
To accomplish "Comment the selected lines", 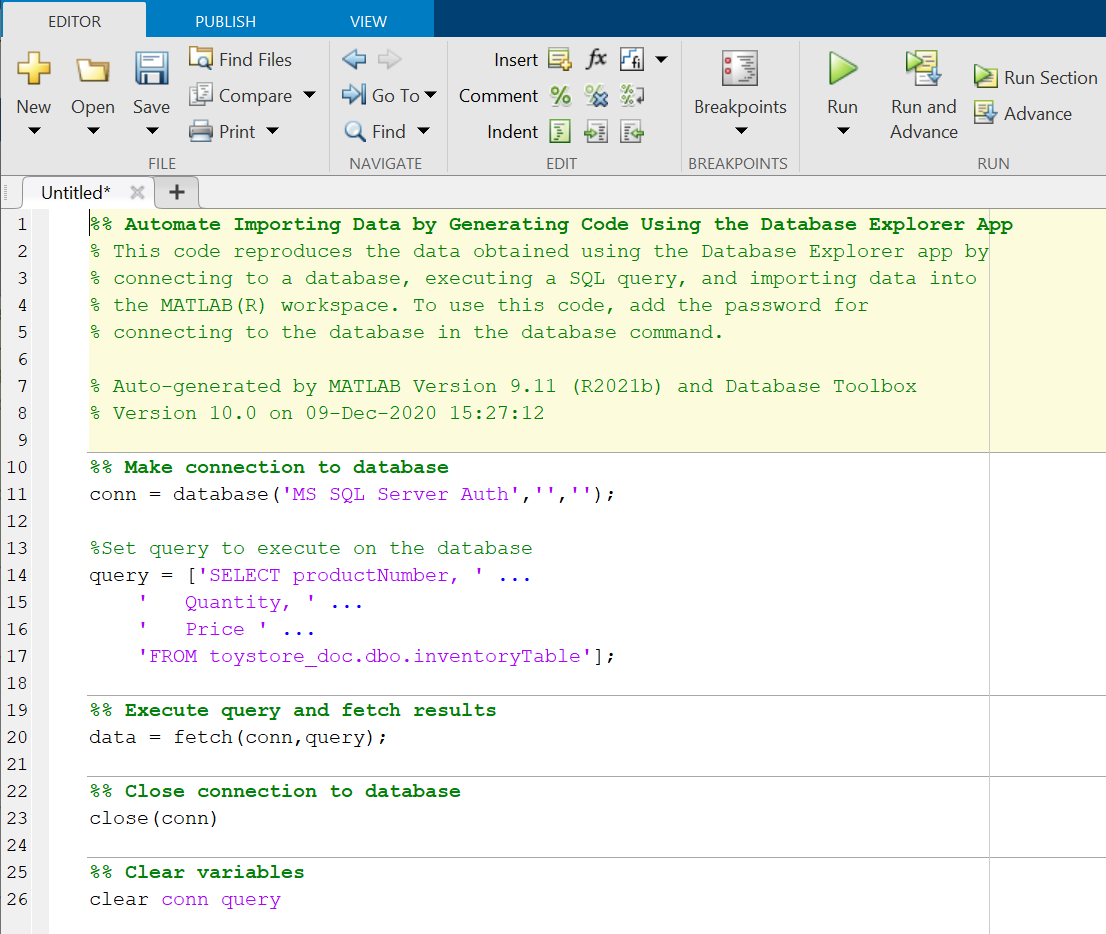I will 560,96.
